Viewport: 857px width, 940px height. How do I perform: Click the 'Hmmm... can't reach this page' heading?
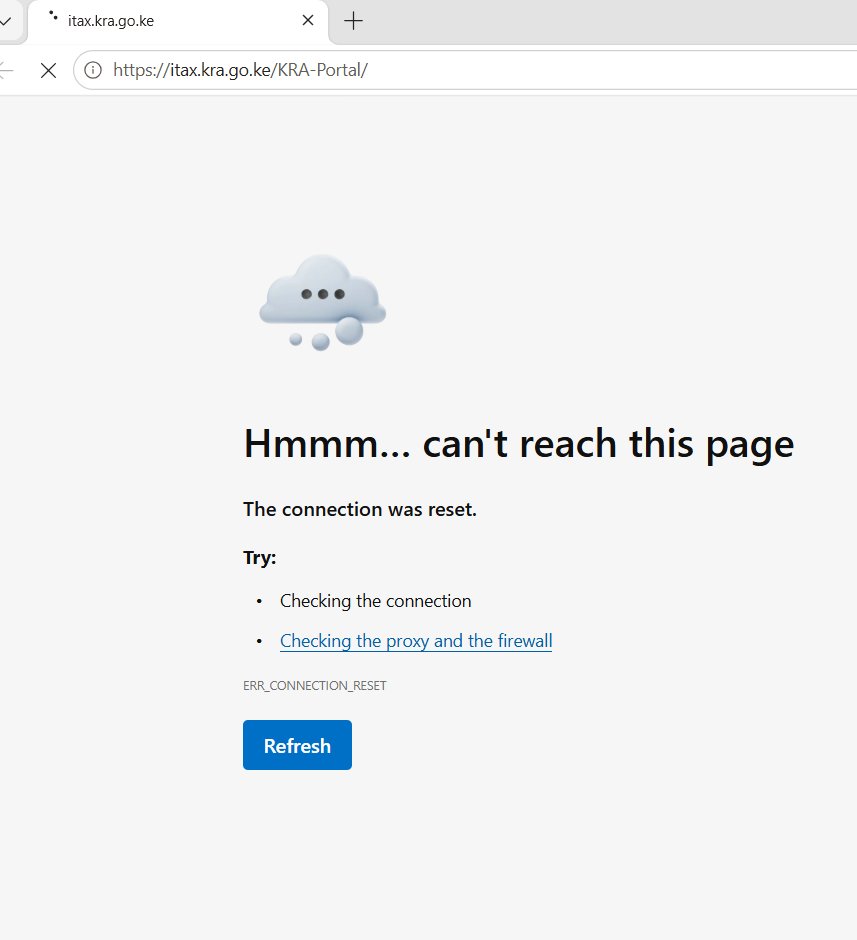tap(519, 444)
